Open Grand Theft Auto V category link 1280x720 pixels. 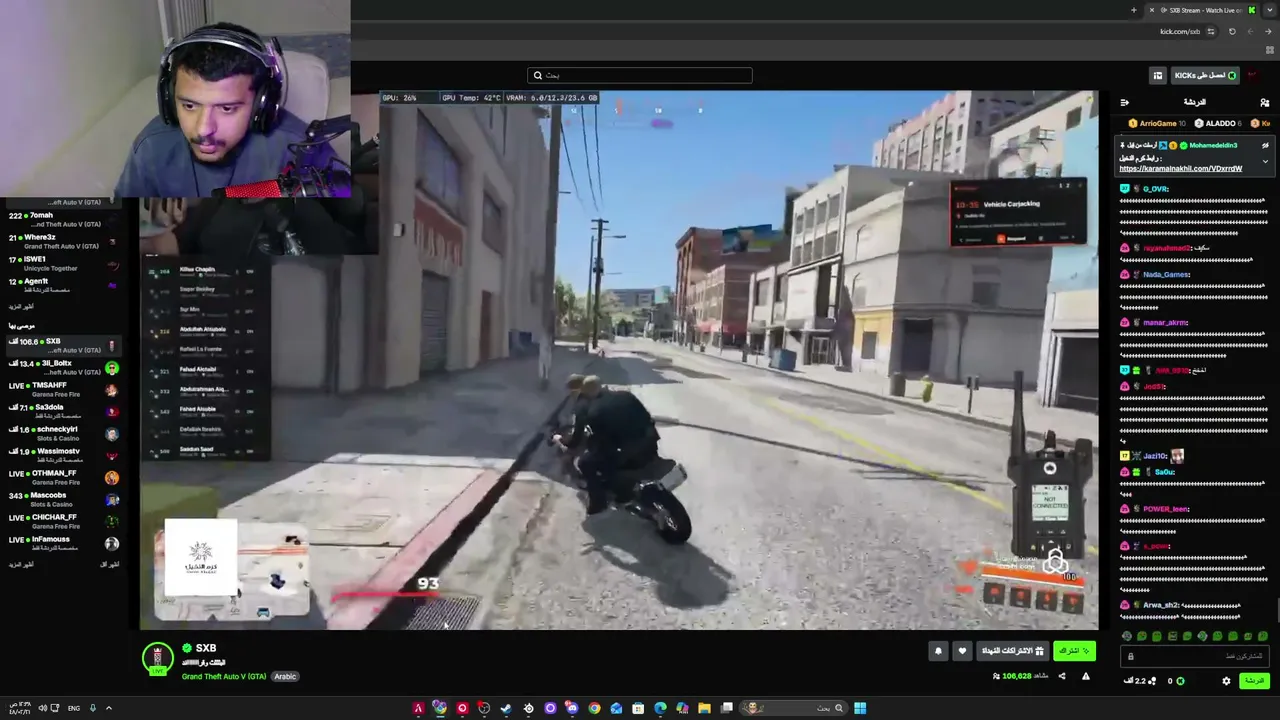point(224,677)
